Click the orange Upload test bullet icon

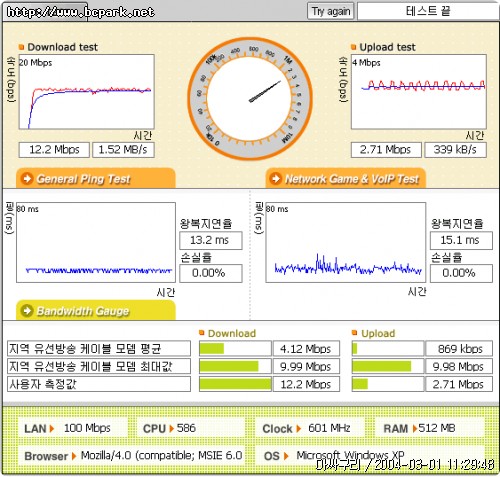(354, 47)
